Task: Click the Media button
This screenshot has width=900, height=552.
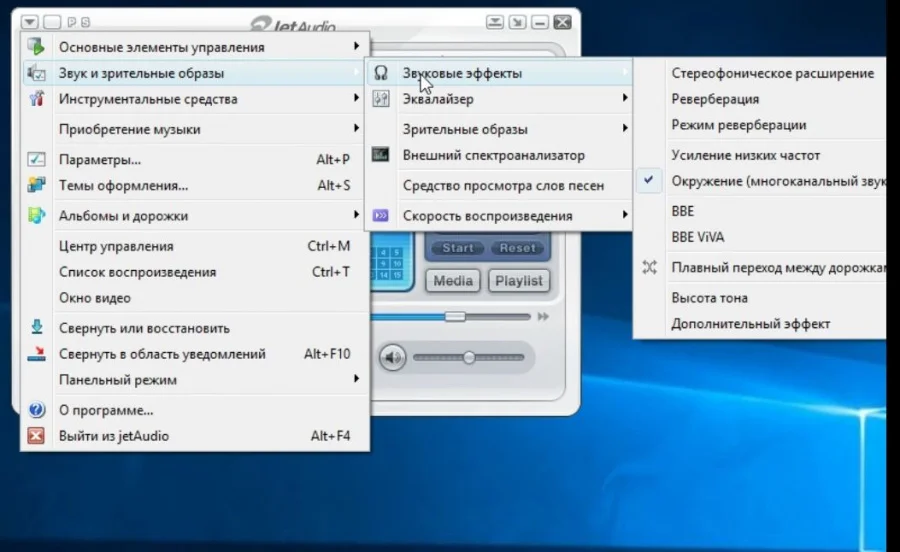Action: click(x=453, y=281)
